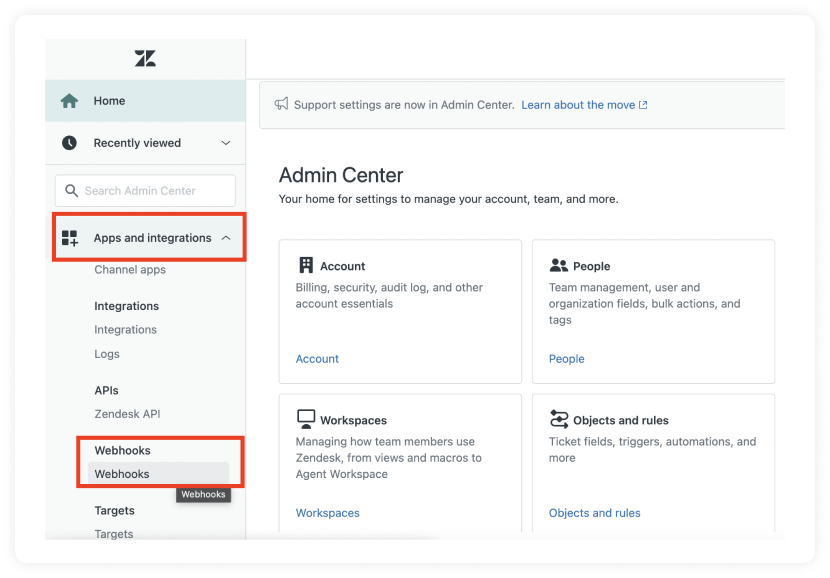Click the Zendesk logo icon
This screenshot has height=578, width=830.
[x=145, y=58]
